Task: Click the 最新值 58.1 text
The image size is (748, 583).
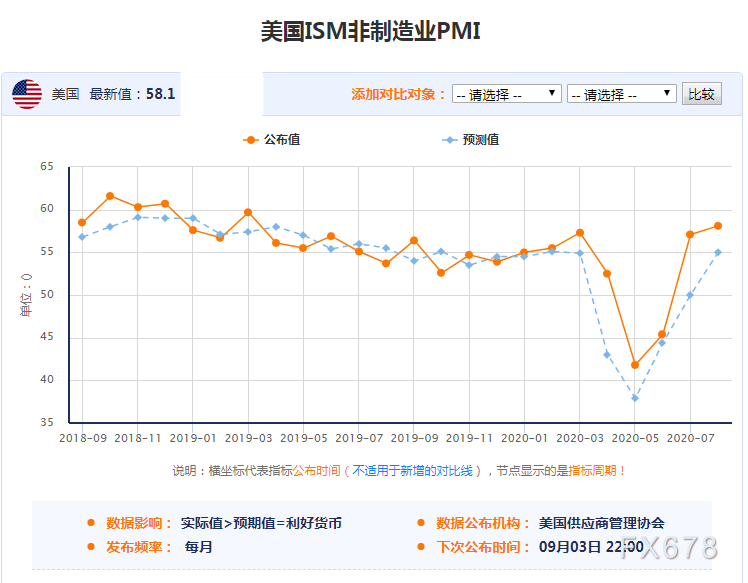Action: [x=132, y=94]
